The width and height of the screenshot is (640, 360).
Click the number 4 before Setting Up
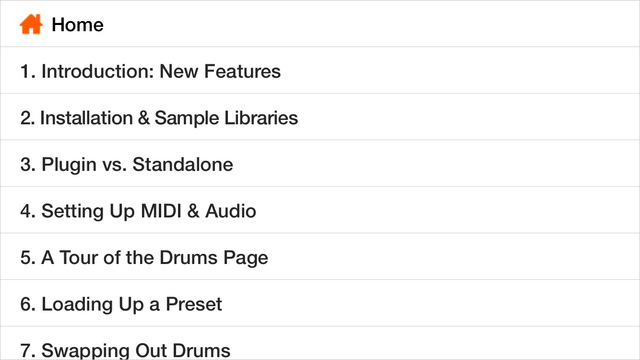28,211
